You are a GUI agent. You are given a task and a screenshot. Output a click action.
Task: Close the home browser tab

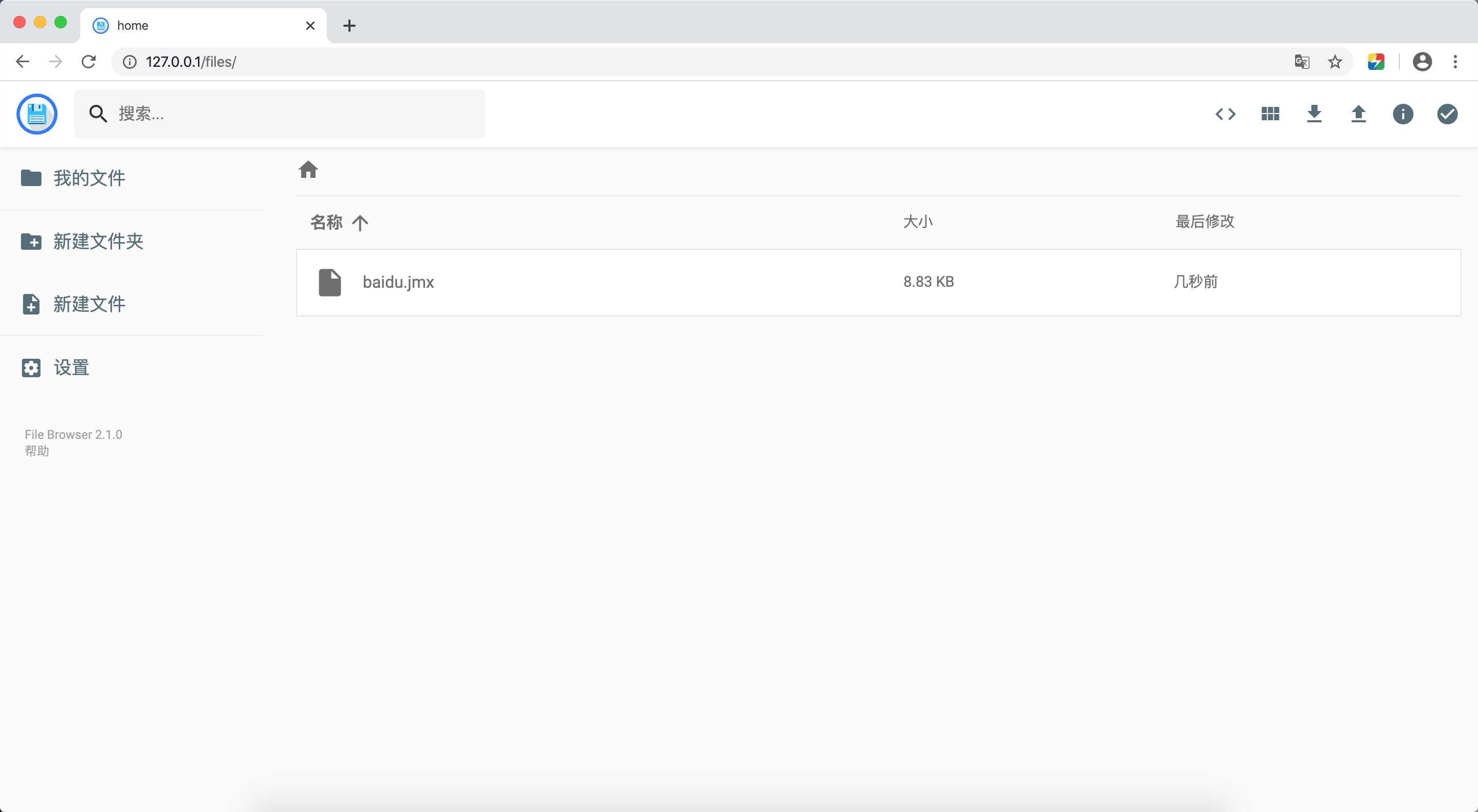(x=310, y=26)
